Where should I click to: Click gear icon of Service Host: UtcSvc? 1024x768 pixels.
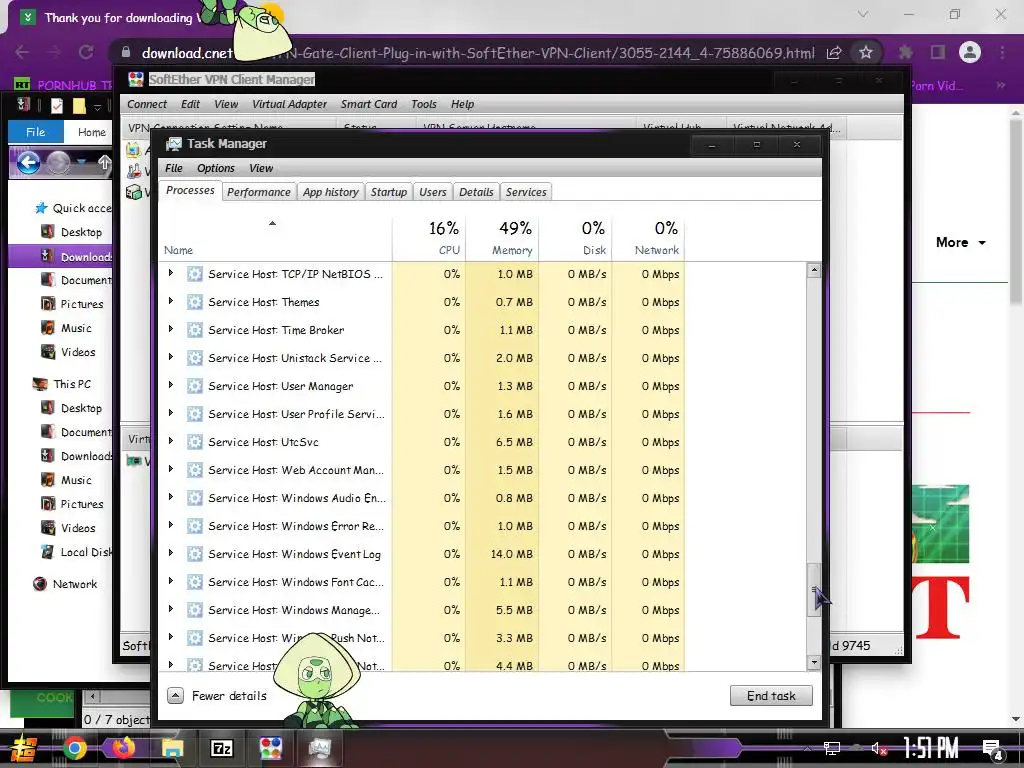pyautogui.click(x=195, y=442)
